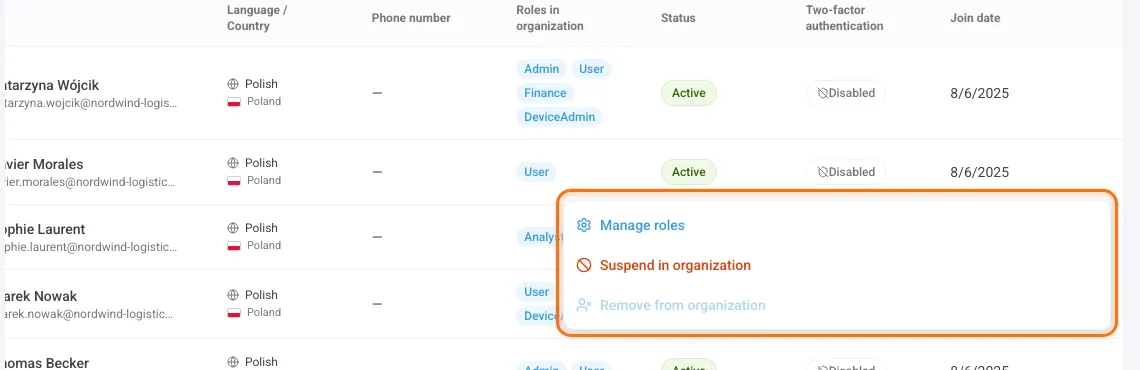Click the globe icon in Marek Nowak's row
1140x370 pixels.
tap(233, 295)
